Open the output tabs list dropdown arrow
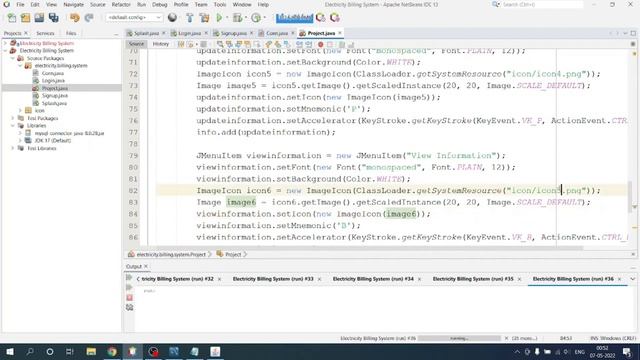This screenshot has height=360, width=640. click(x=633, y=279)
